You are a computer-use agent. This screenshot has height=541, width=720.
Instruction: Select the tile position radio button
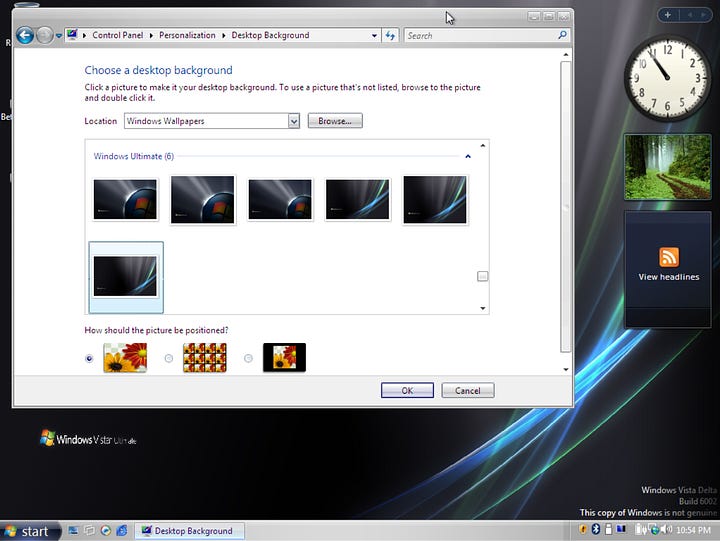pyautogui.click(x=169, y=358)
